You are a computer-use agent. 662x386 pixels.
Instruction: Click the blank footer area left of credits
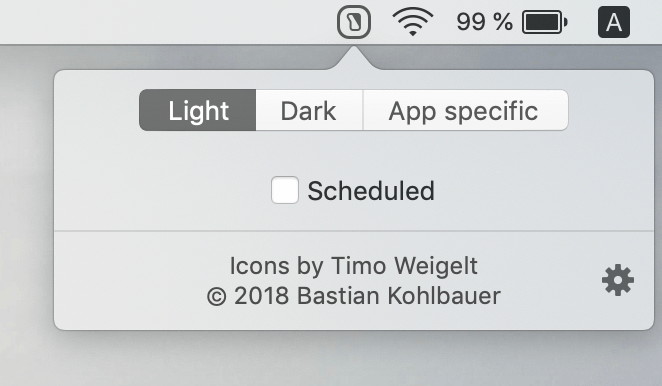point(129,281)
